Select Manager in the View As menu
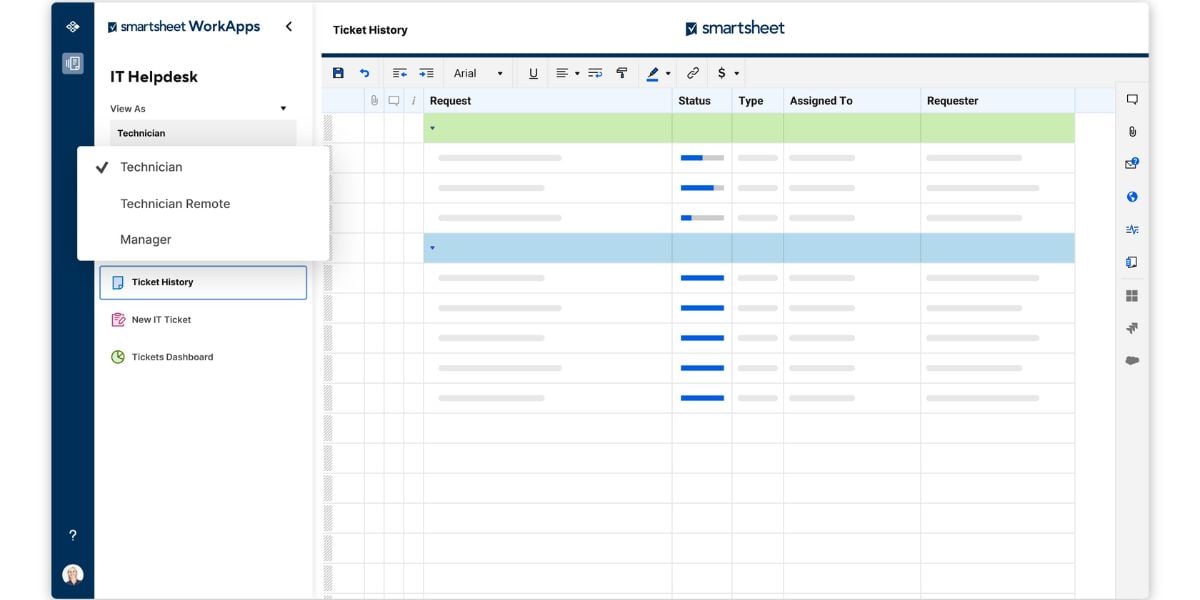The height and width of the screenshot is (600, 1200). click(x=146, y=240)
